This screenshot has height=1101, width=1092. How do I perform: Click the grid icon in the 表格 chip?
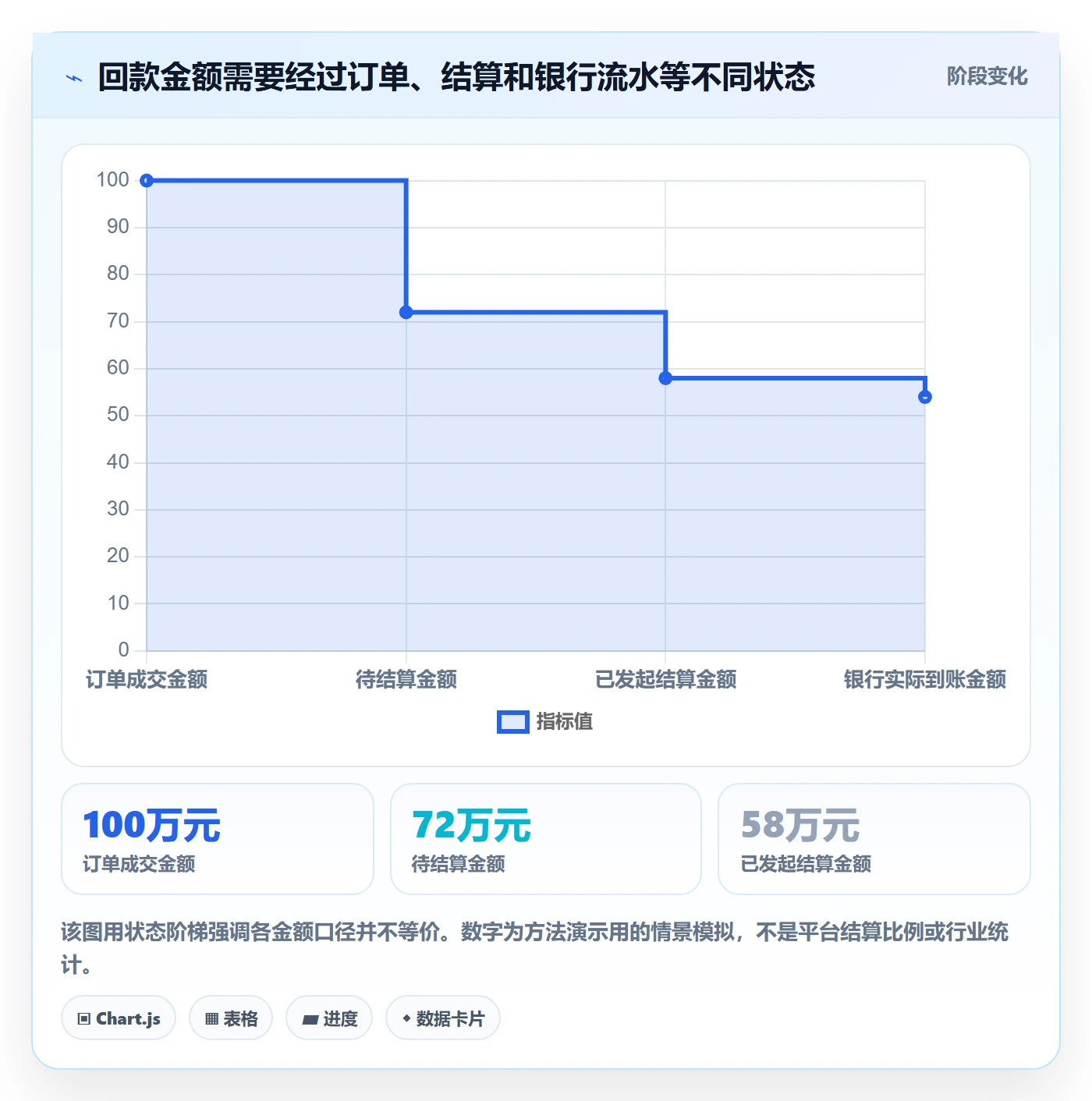tap(211, 1019)
